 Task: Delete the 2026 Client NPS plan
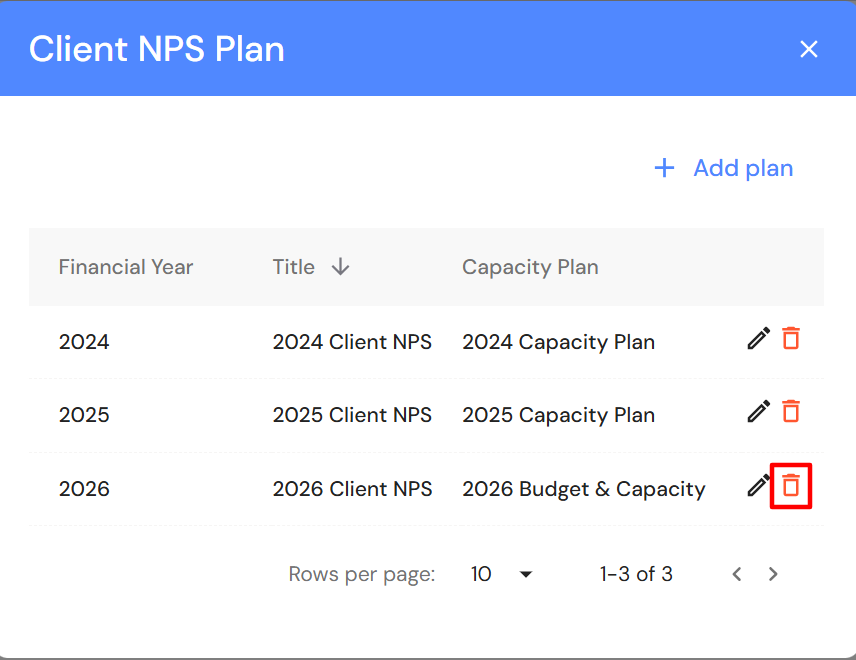pos(791,487)
